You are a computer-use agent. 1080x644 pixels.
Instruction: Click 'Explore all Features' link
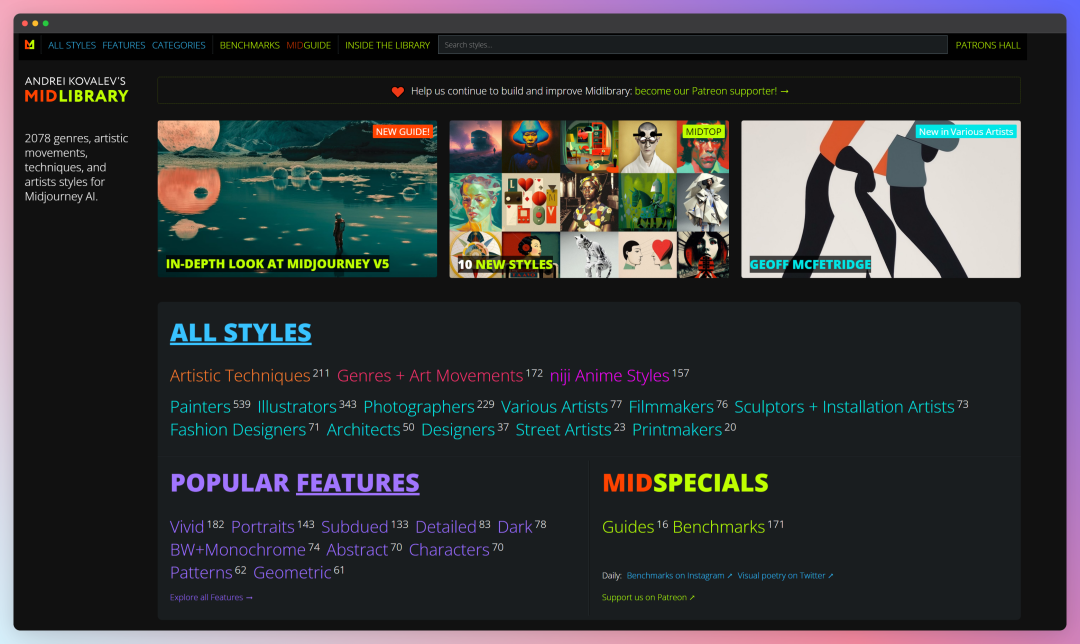point(211,597)
